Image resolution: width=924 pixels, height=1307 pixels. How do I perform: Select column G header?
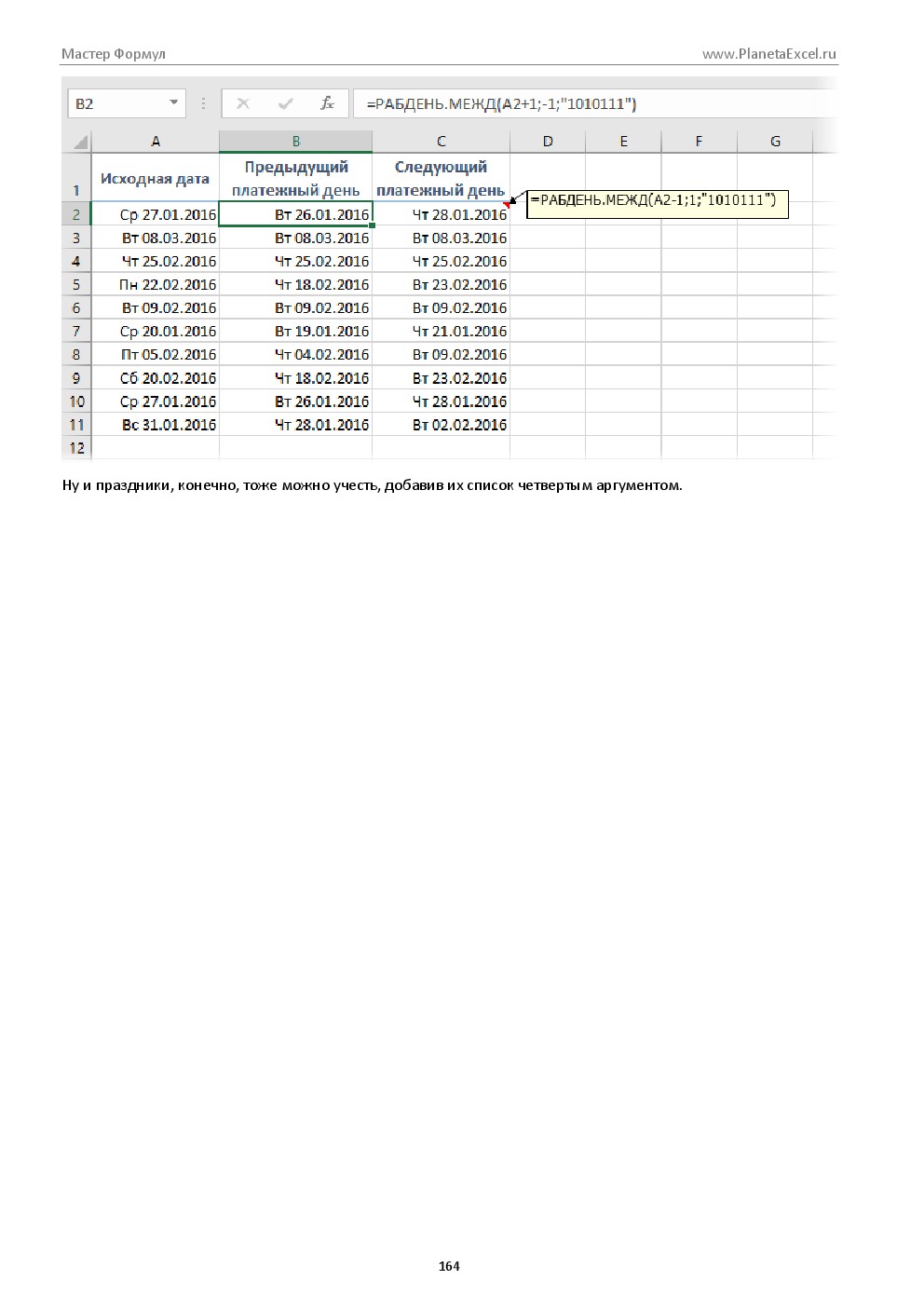point(775,142)
